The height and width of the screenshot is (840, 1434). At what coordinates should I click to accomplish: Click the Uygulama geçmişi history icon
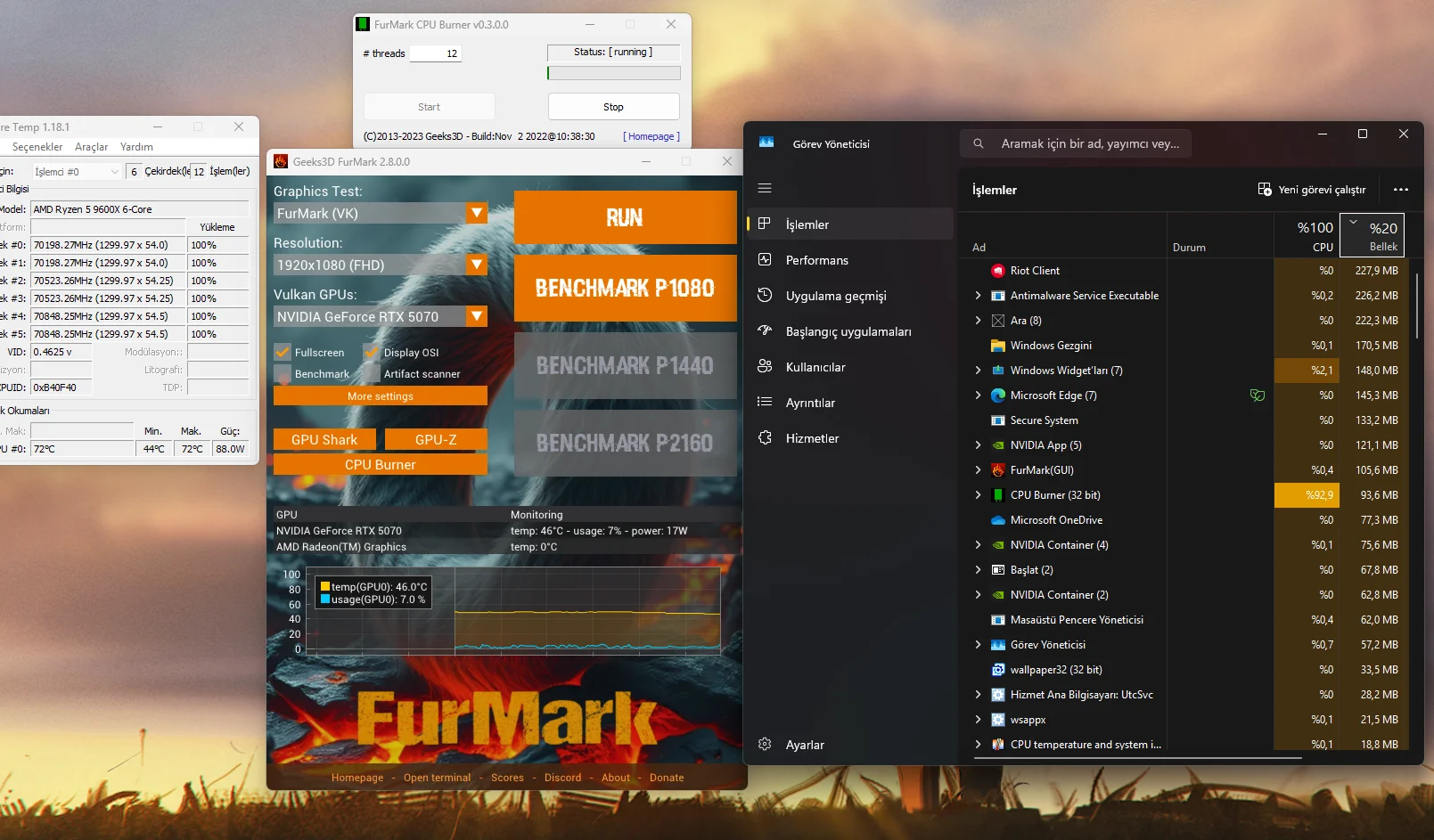pyautogui.click(x=765, y=295)
